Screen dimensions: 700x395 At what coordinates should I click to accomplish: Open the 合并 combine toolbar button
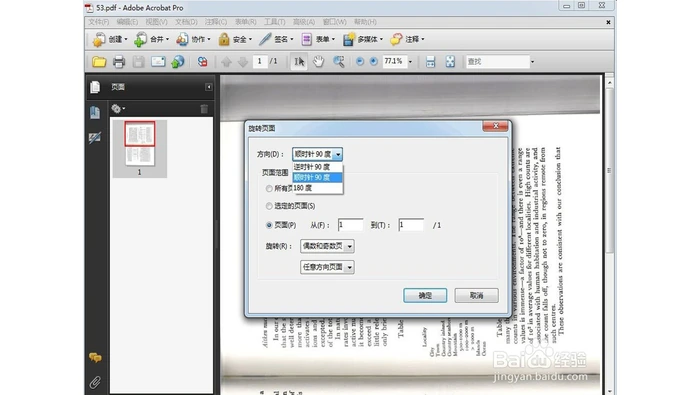click(x=152, y=39)
